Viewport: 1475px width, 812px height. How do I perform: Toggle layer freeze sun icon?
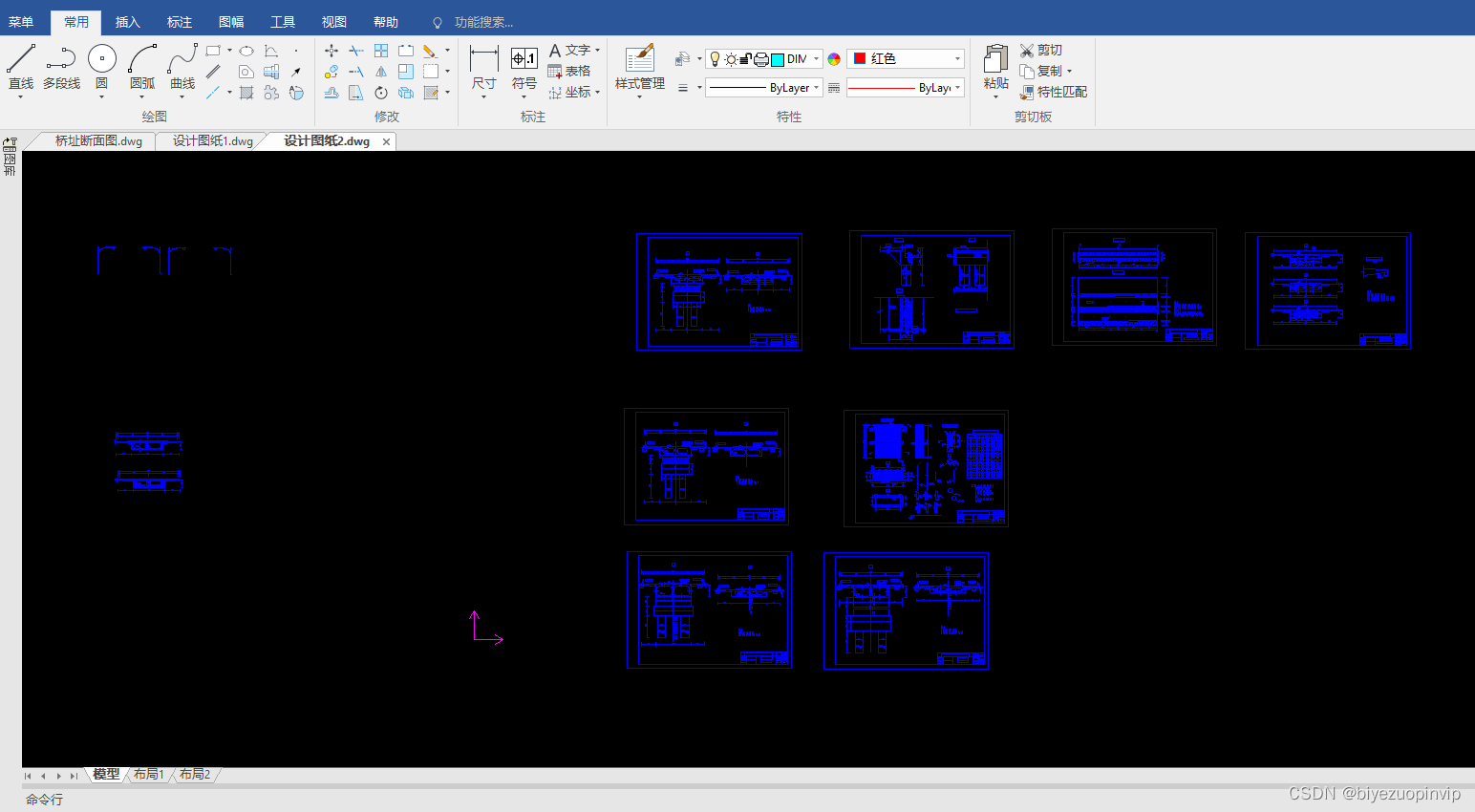731,59
